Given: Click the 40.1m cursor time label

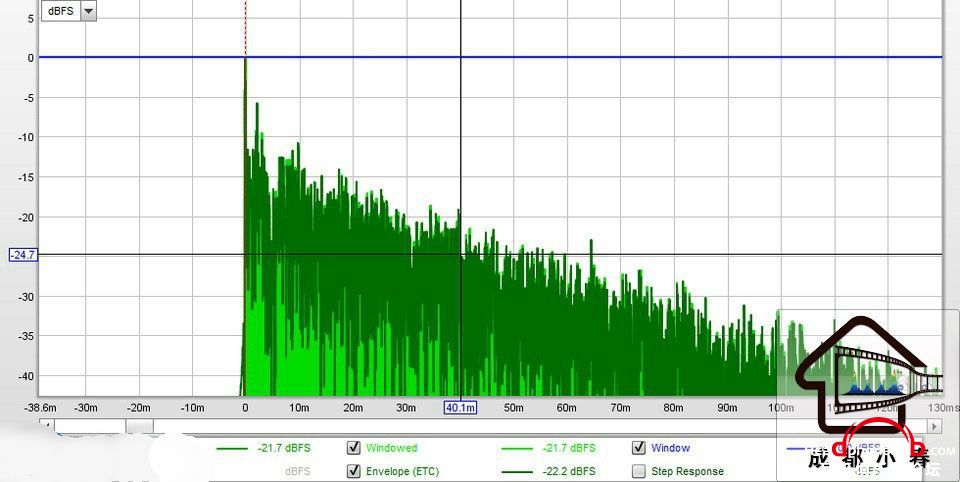Looking at the screenshot, I should (460, 407).
